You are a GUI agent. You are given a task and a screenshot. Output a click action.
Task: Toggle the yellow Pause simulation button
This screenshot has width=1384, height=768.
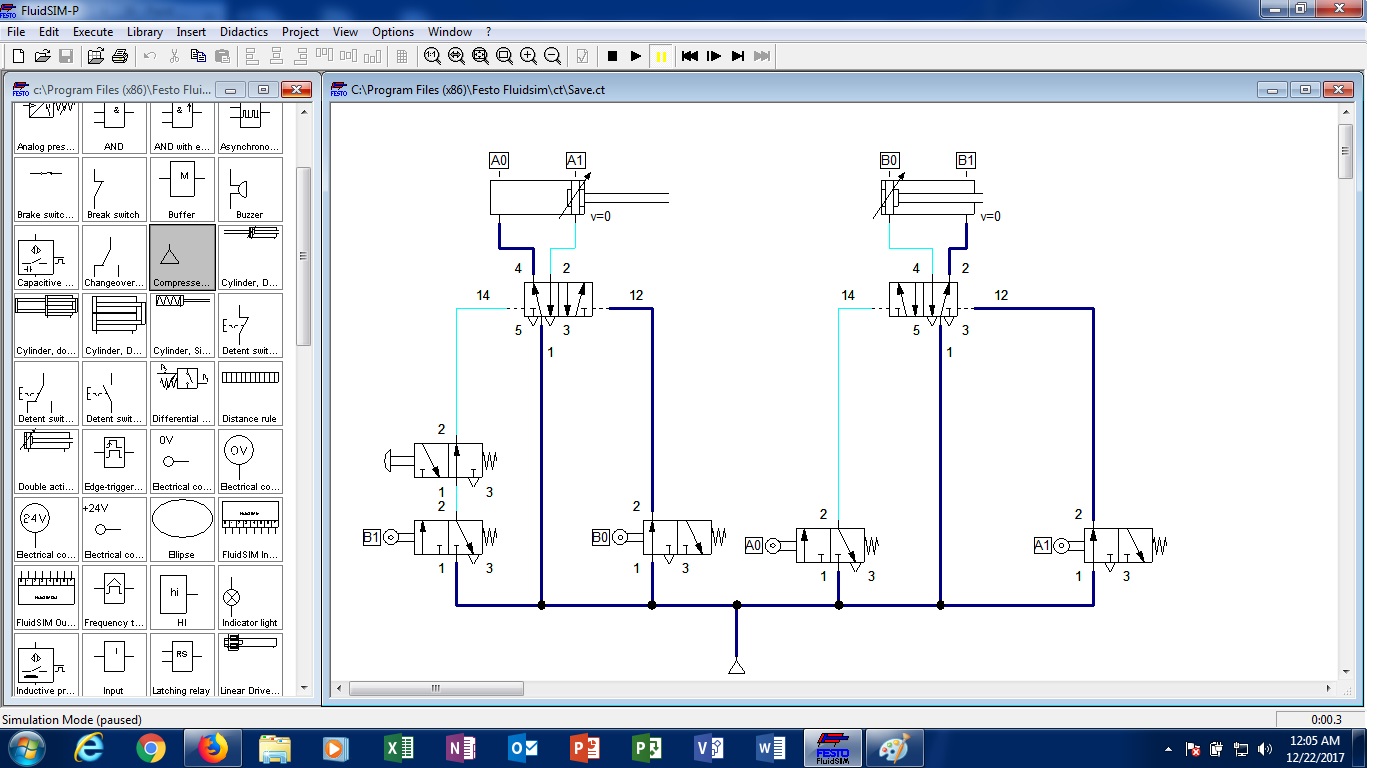click(x=661, y=56)
